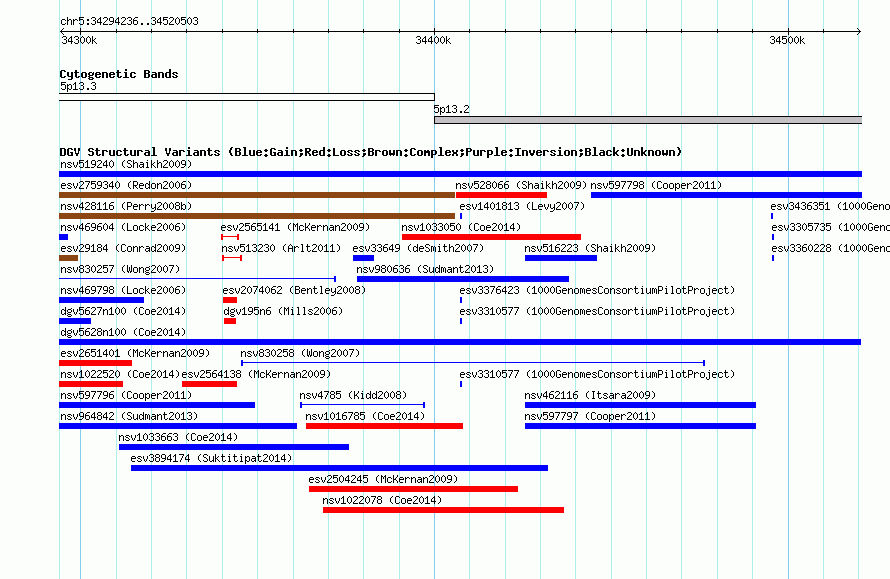Click the thin nsv4785 span line

[363, 405]
